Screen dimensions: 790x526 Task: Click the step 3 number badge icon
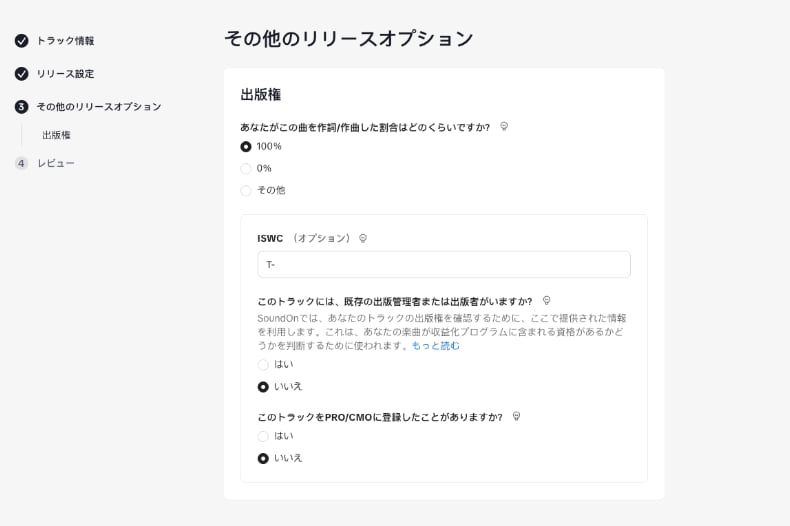(x=21, y=107)
